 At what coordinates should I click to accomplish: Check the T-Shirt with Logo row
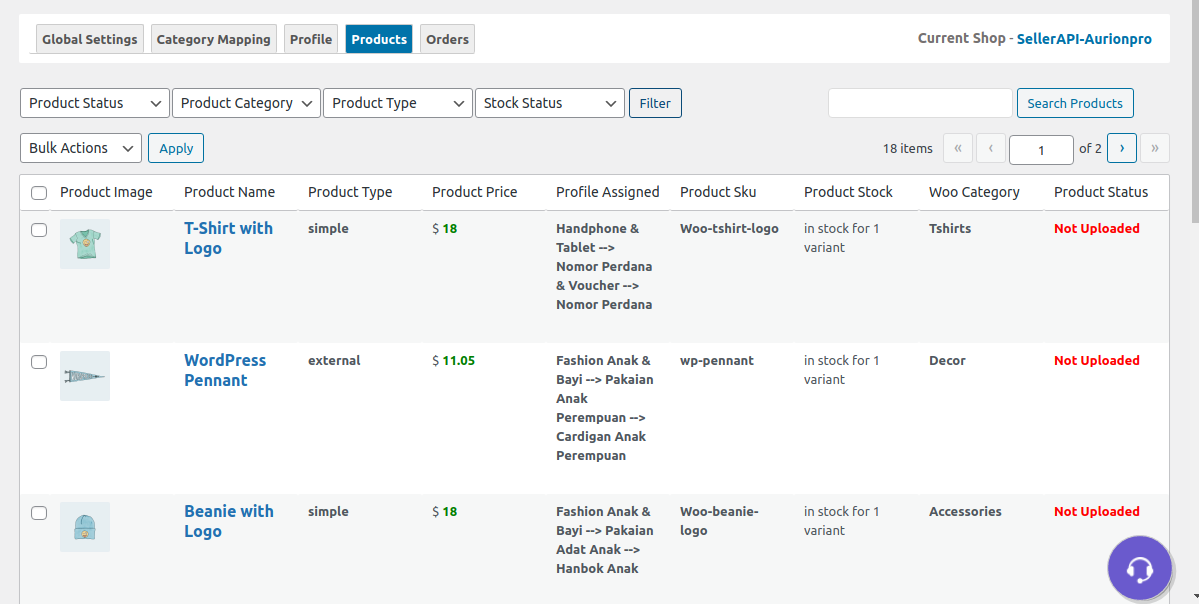click(x=38, y=229)
